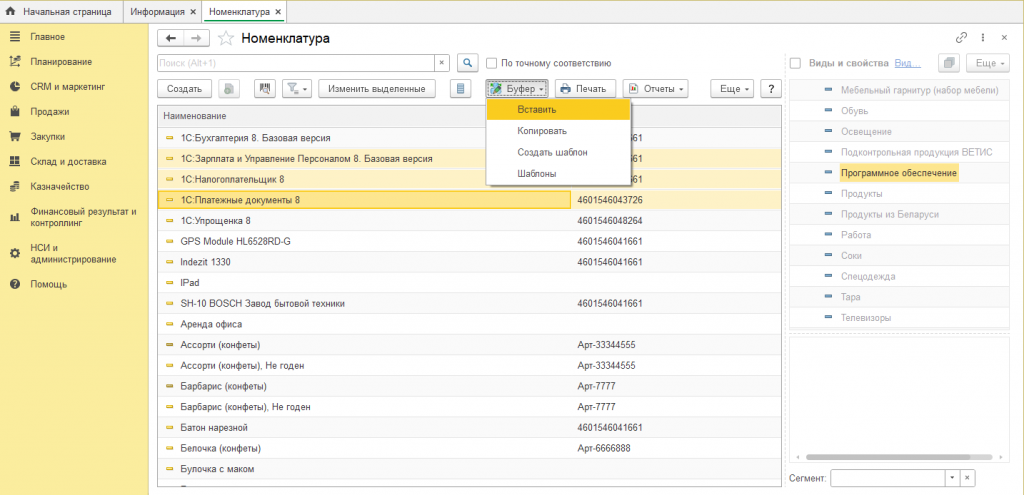The width and height of the screenshot is (1024, 495).
Task: Click the forward navigation arrow
Action: click(197, 39)
